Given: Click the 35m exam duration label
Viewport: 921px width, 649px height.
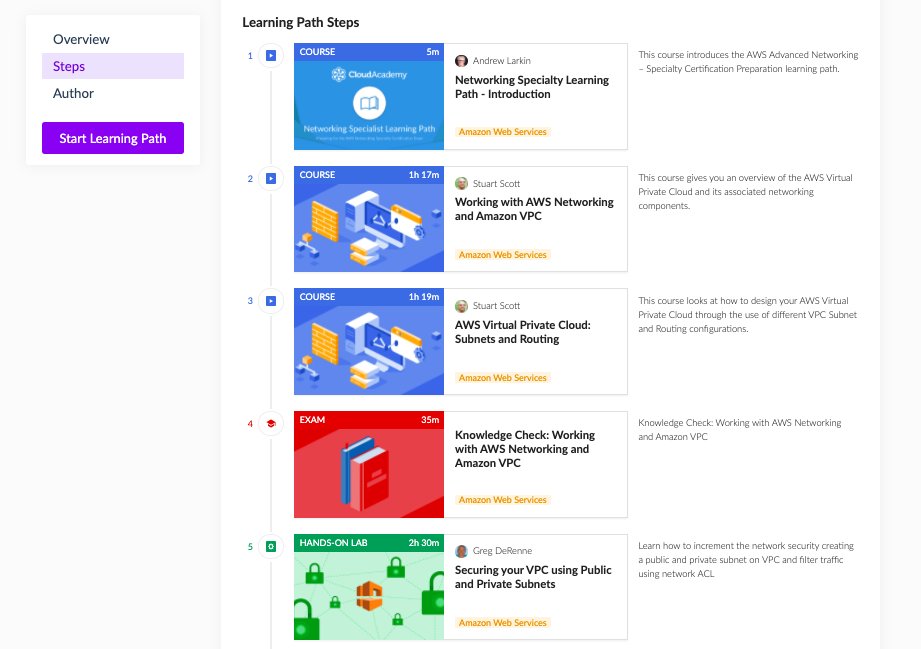Looking at the screenshot, I should tap(430, 420).
